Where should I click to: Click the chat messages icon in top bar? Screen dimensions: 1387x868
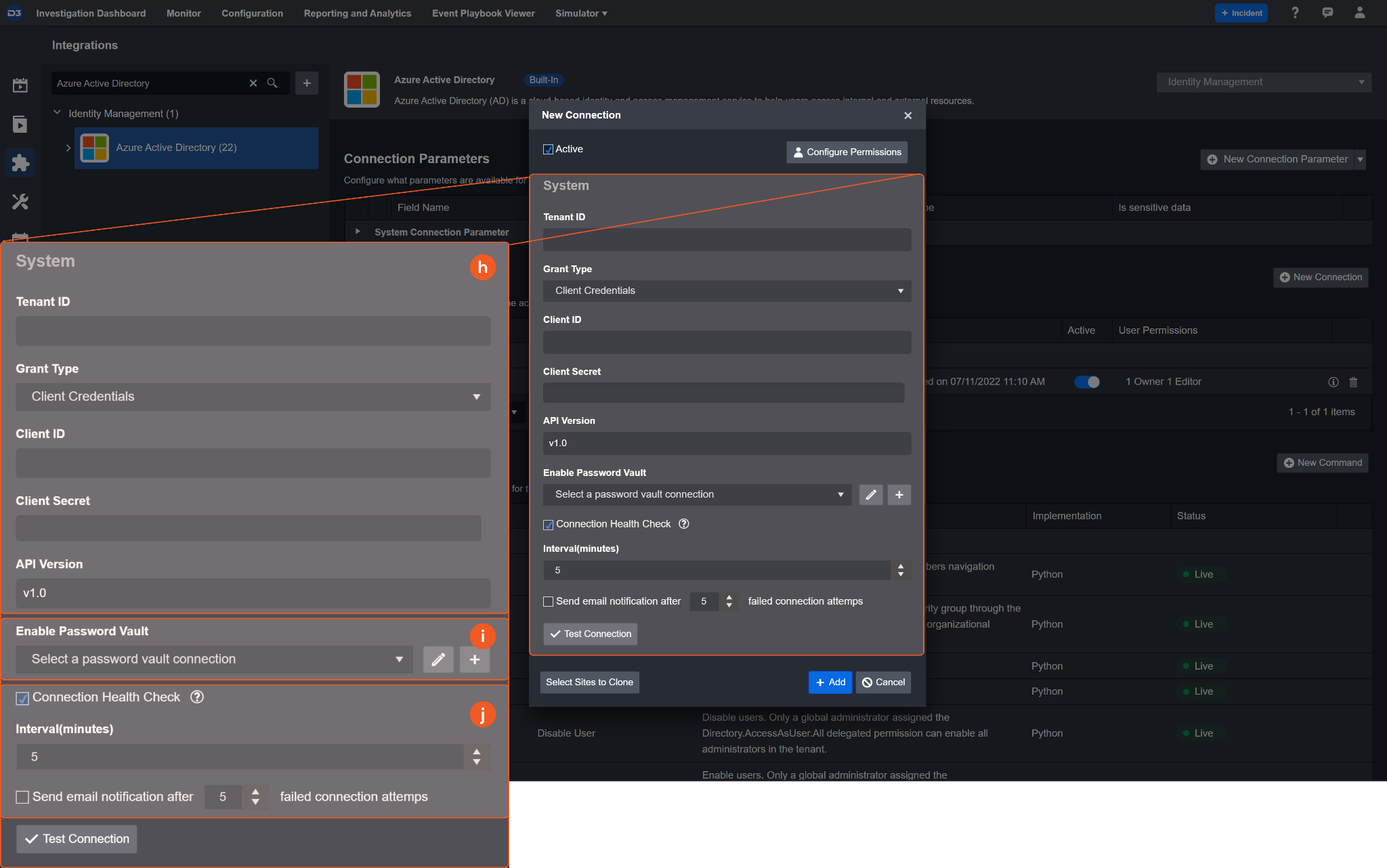[1327, 13]
